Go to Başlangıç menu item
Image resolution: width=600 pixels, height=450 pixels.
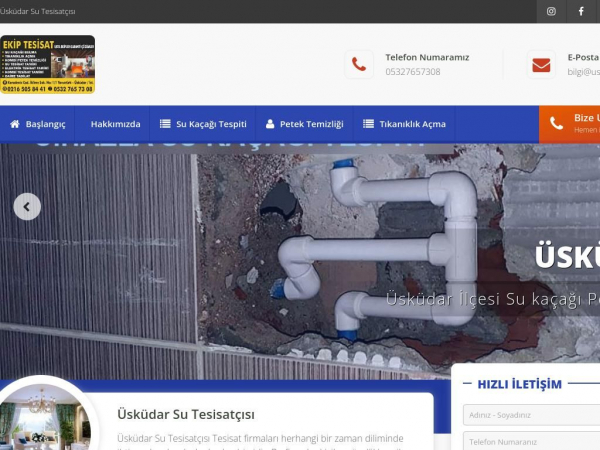(x=38, y=124)
